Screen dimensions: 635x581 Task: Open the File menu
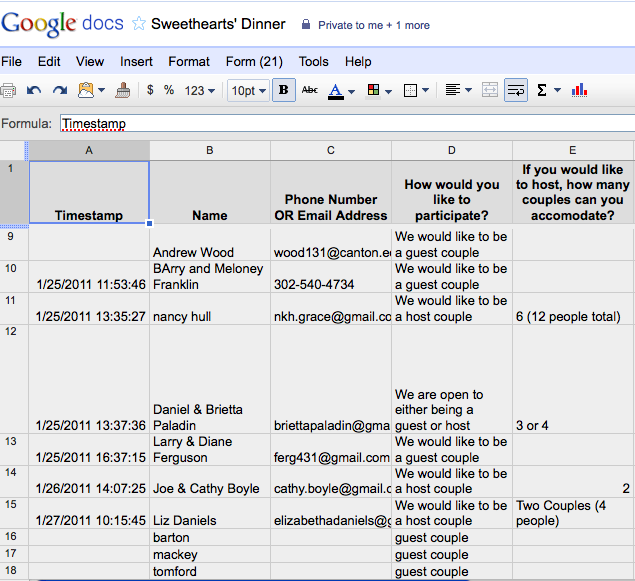(x=11, y=62)
